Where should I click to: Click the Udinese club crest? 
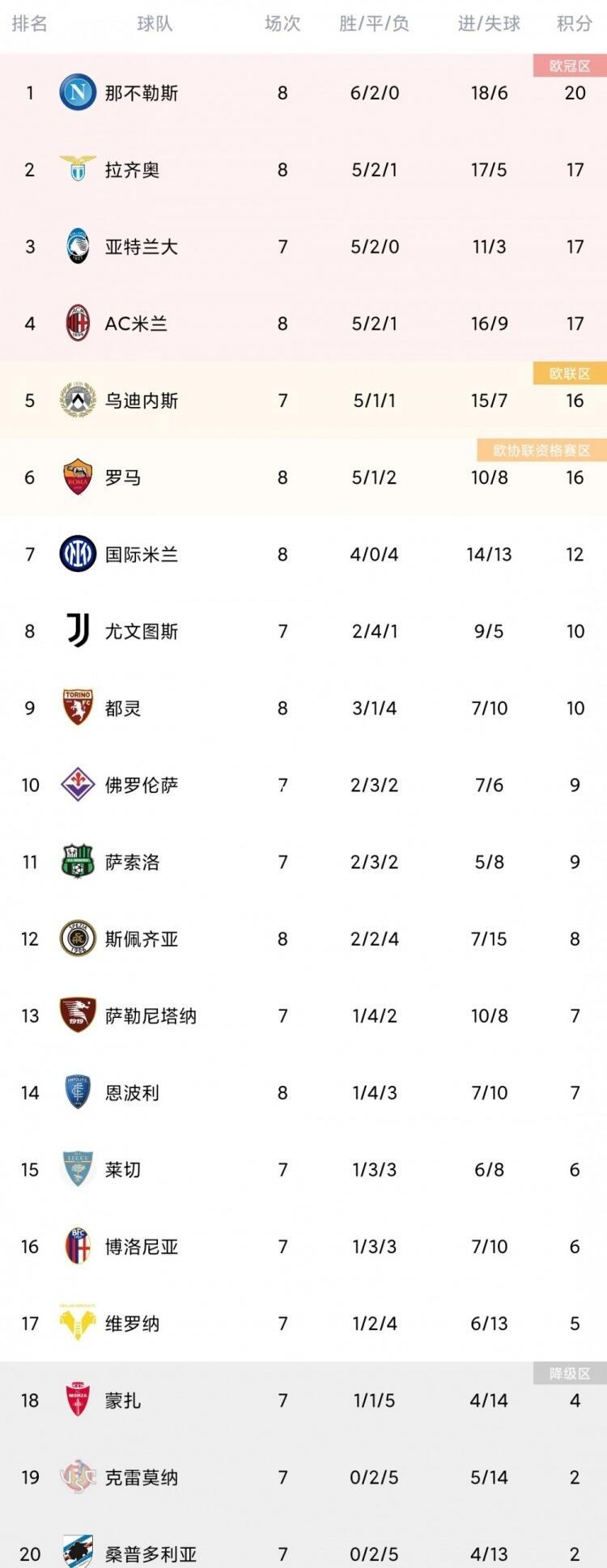(78, 400)
